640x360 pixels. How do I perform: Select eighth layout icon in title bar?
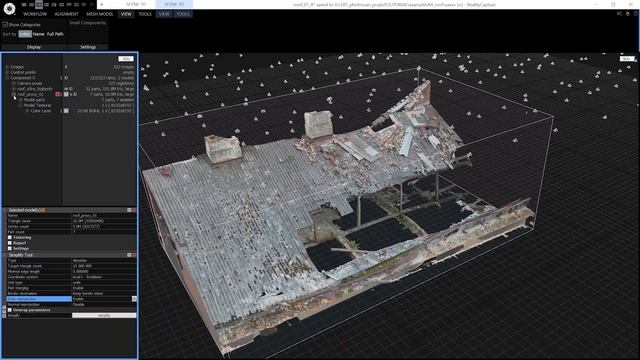(76, 4)
